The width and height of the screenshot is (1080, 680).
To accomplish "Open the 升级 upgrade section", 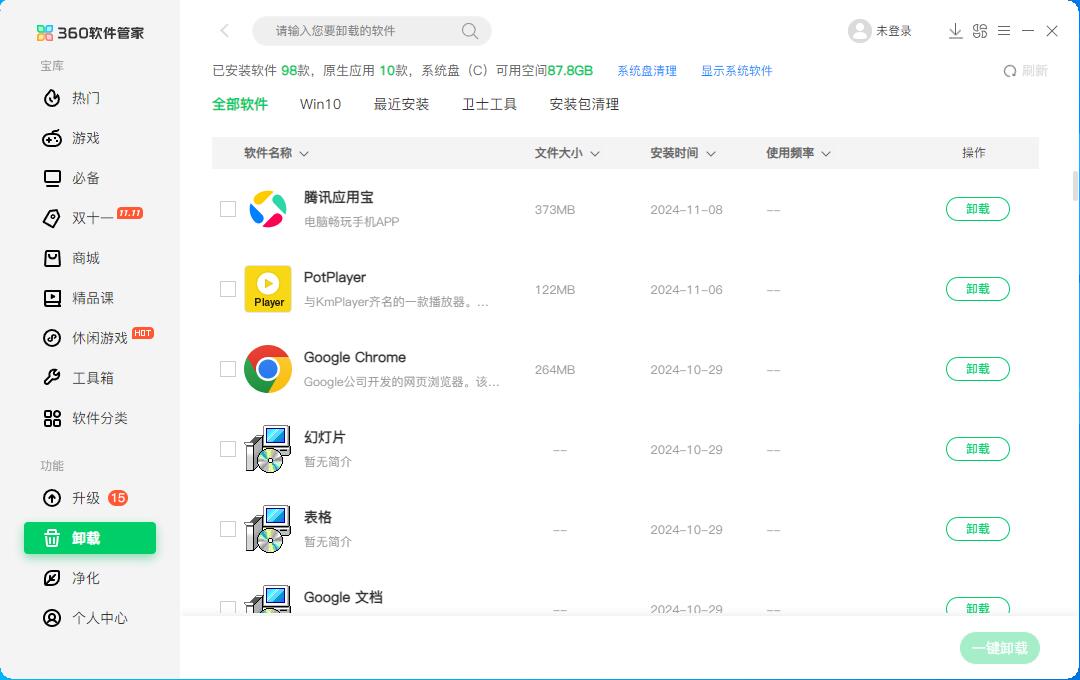I will pyautogui.click(x=85, y=497).
